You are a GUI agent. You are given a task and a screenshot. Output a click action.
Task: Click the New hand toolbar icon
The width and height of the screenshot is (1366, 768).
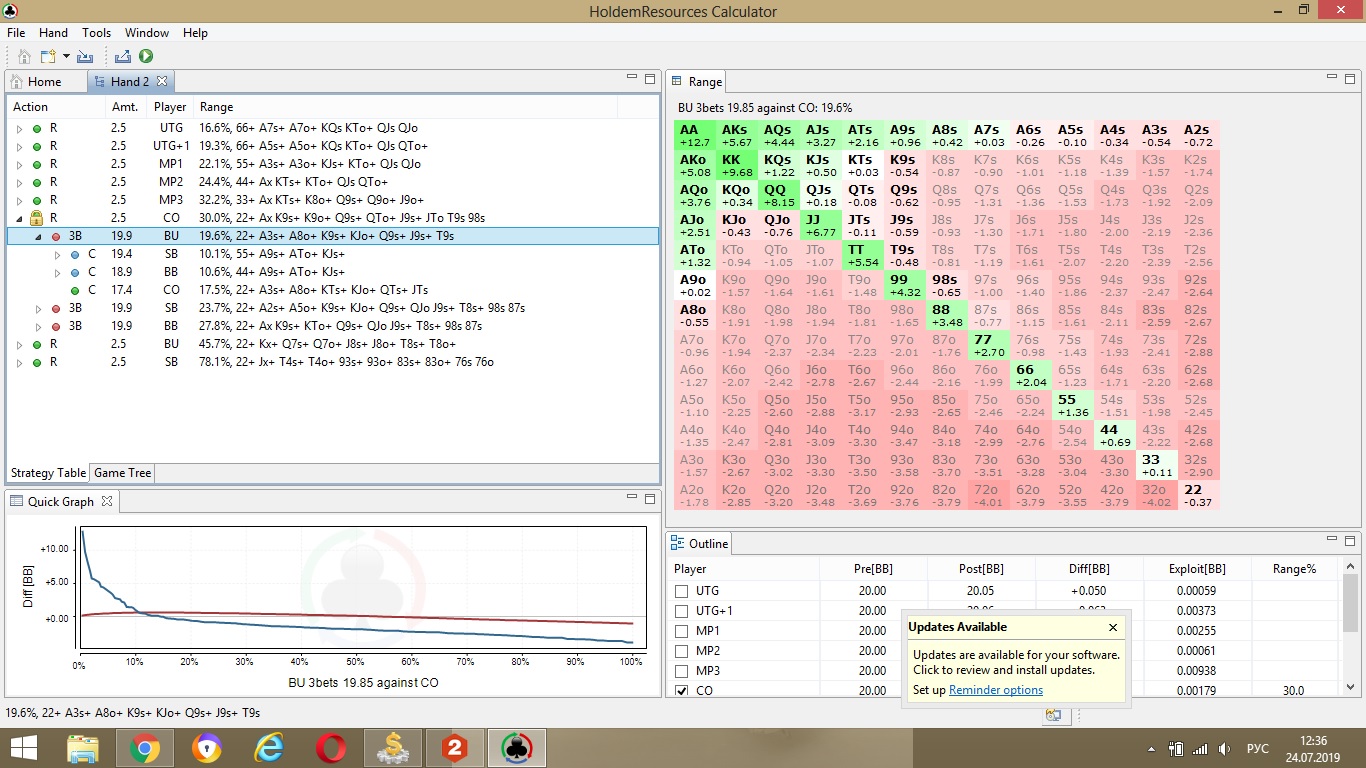[x=47, y=57]
